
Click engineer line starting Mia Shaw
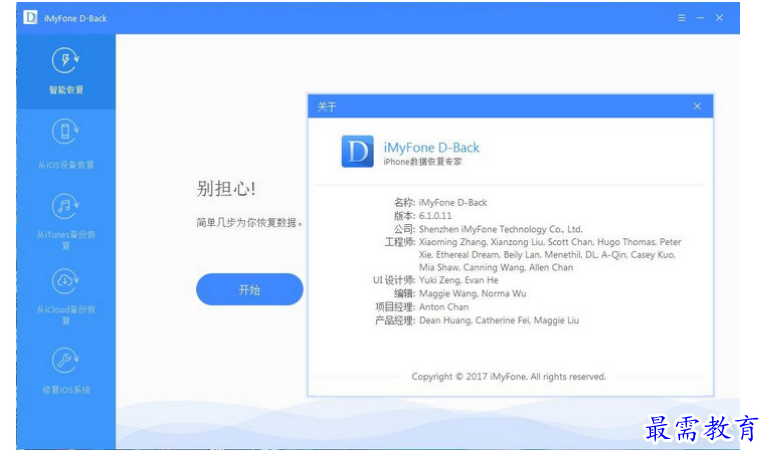pyautogui.click(x=496, y=267)
